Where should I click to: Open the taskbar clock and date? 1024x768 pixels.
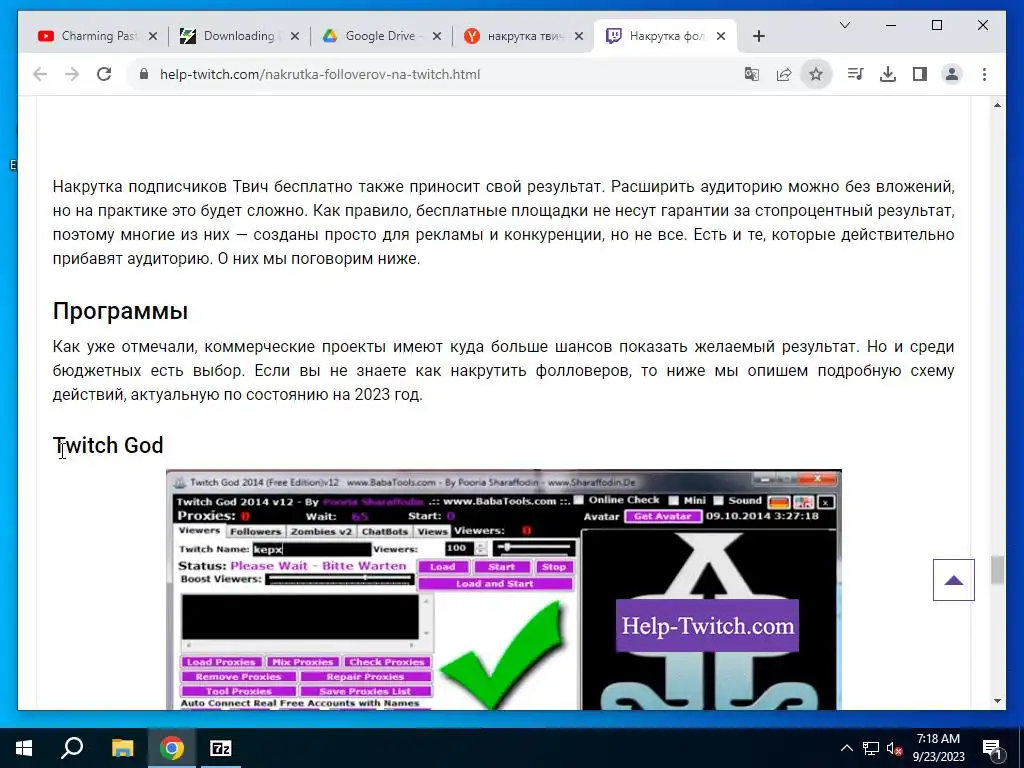coord(938,748)
